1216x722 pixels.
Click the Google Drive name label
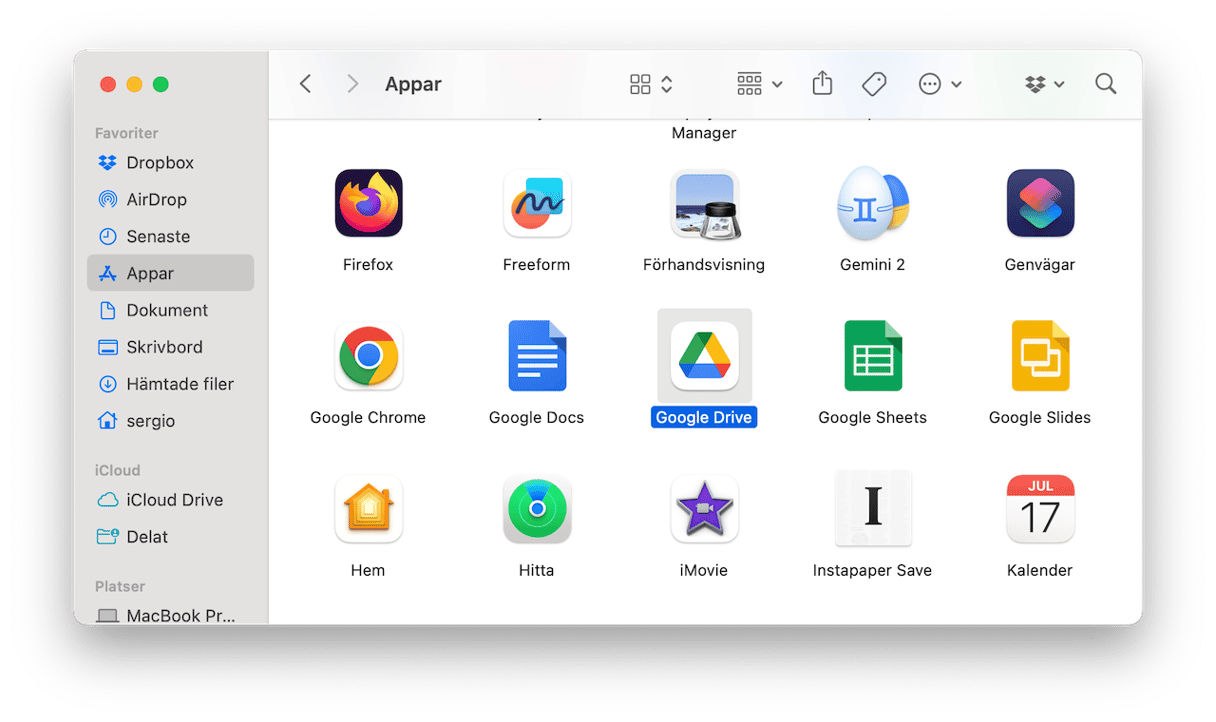(x=704, y=417)
